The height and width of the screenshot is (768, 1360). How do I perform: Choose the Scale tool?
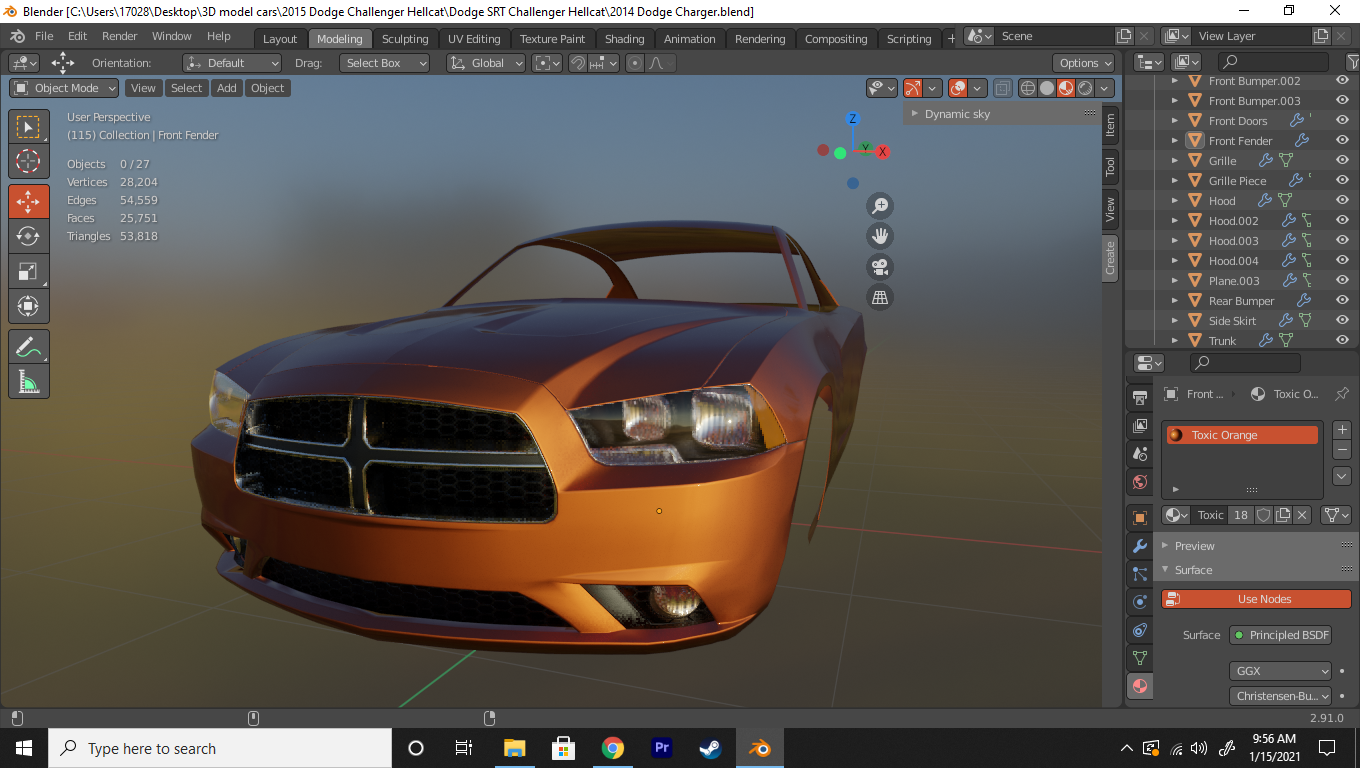[28, 271]
